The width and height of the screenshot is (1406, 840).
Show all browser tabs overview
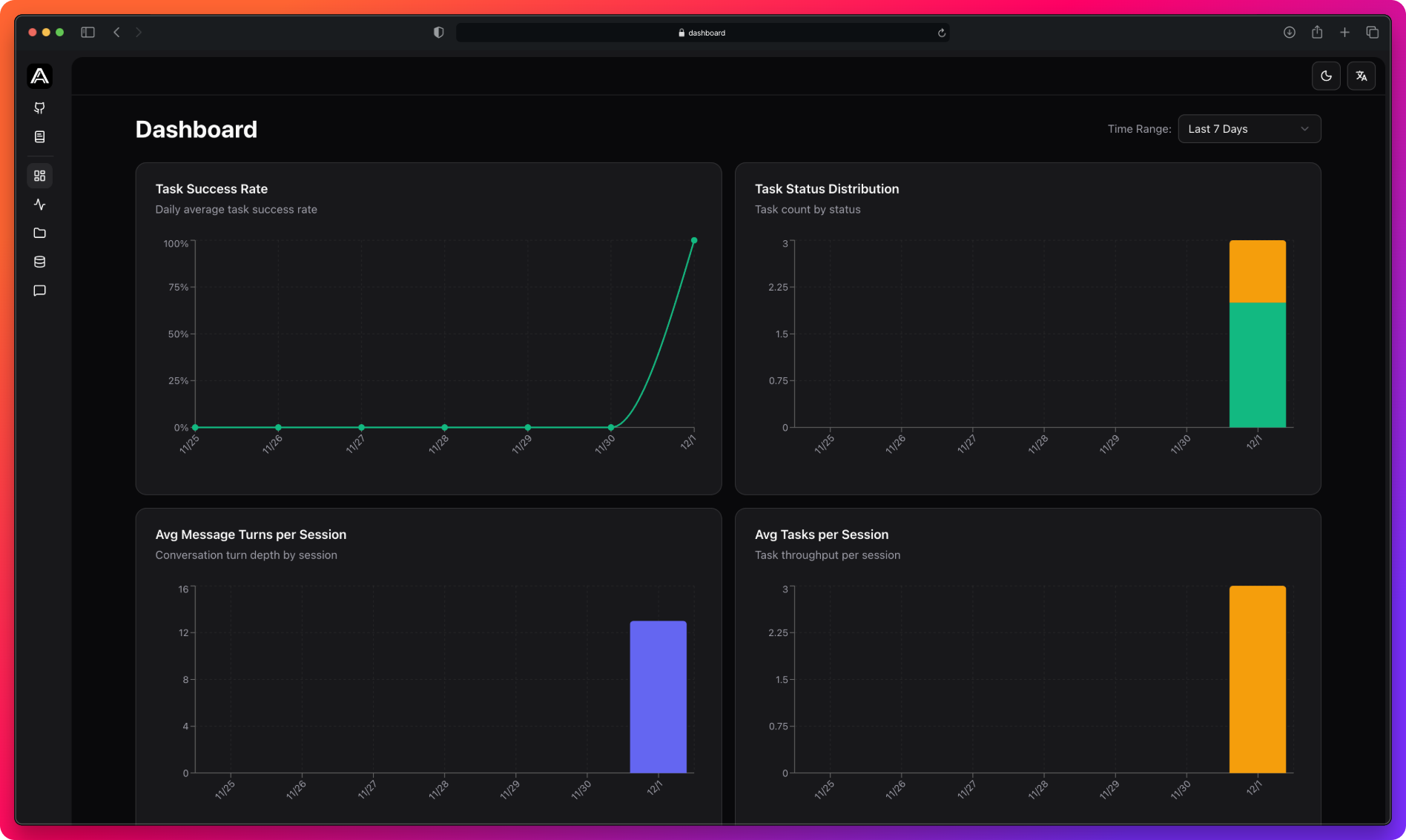point(1373,32)
